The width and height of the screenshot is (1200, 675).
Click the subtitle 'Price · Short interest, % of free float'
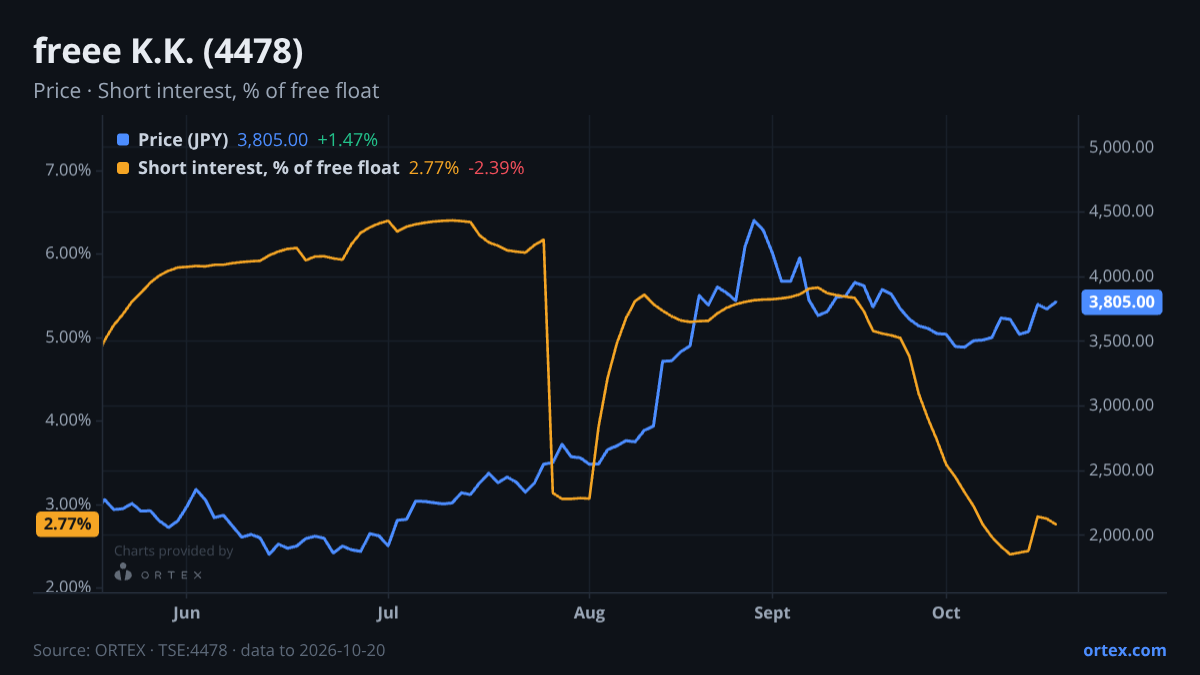click(x=206, y=91)
